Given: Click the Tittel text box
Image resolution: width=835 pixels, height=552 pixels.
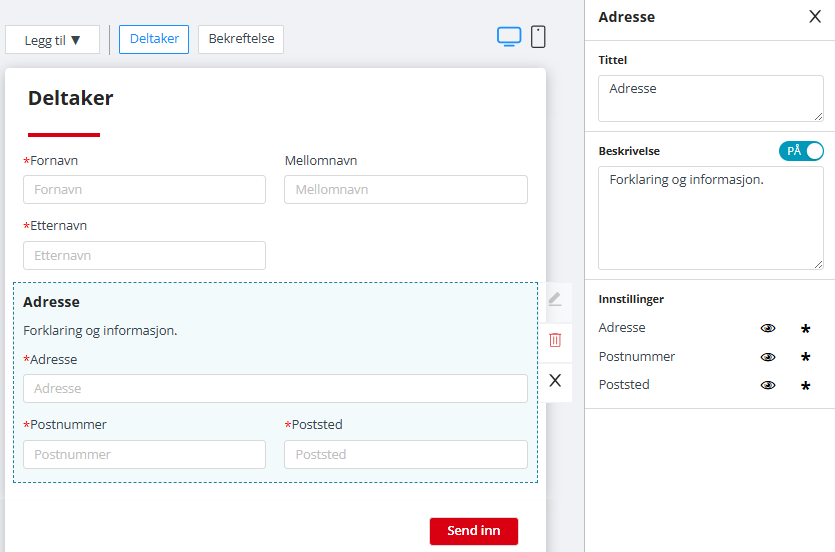Looking at the screenshot, I should coord(710,98).
